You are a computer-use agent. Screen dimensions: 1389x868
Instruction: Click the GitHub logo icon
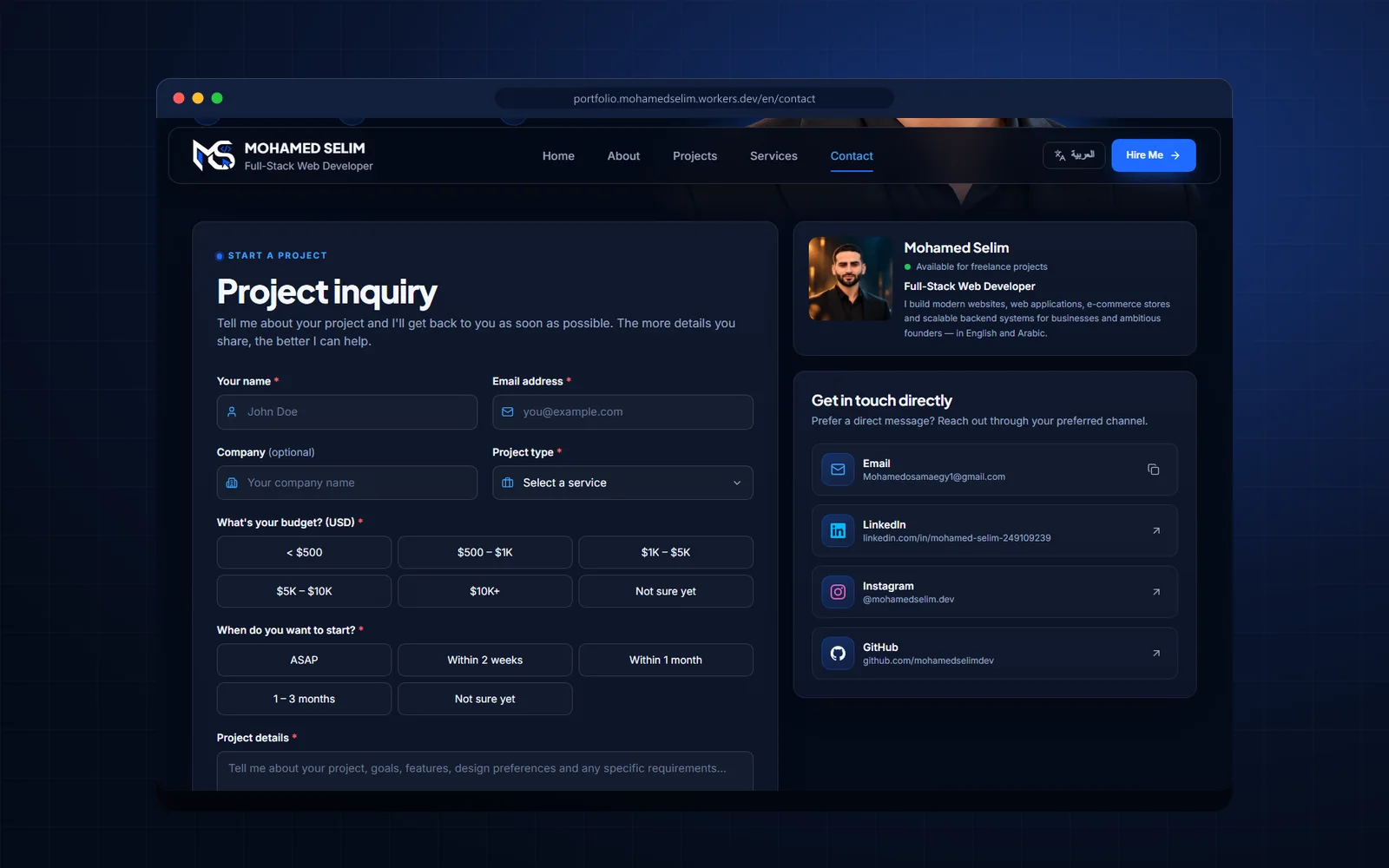[838, 654]
